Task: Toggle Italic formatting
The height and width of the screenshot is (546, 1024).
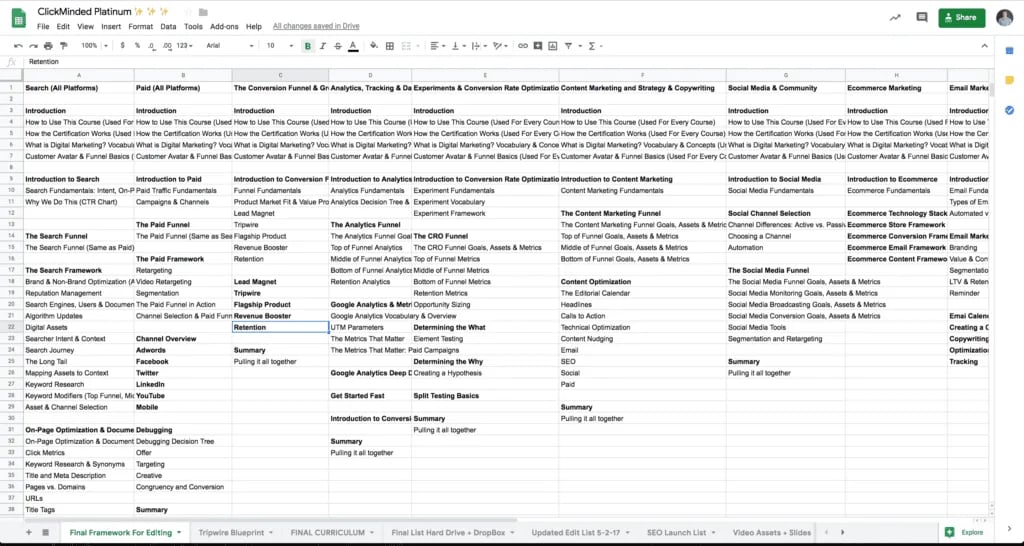Action: (322, 46)
